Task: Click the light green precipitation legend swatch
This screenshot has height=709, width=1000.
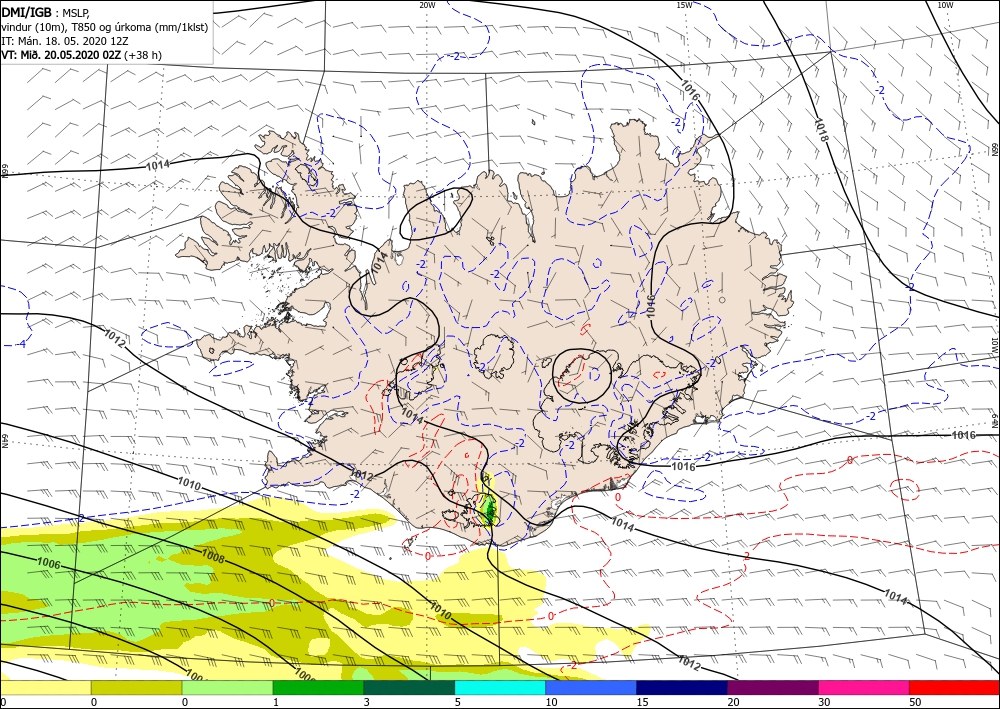Action: point(227,687)
